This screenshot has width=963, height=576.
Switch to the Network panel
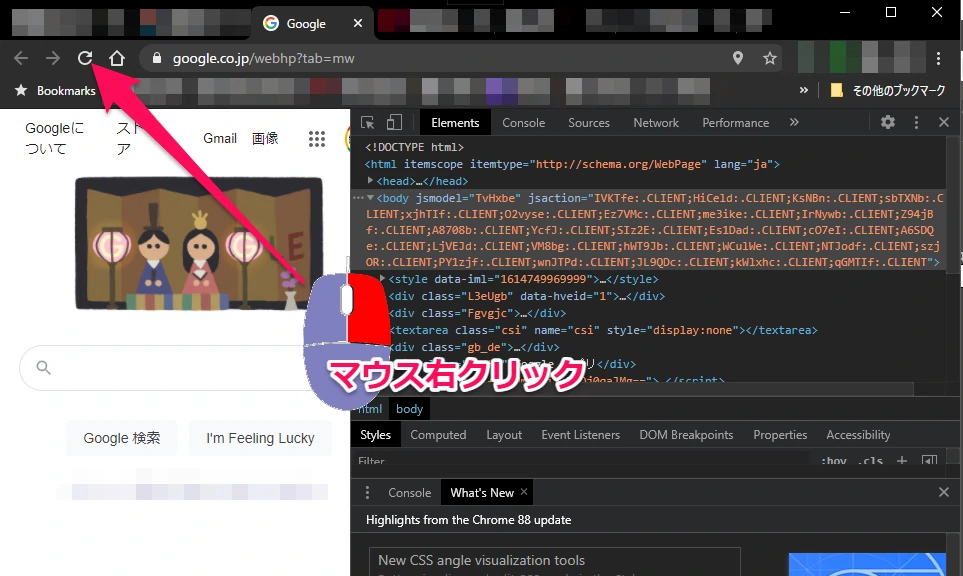pos(655,122)
